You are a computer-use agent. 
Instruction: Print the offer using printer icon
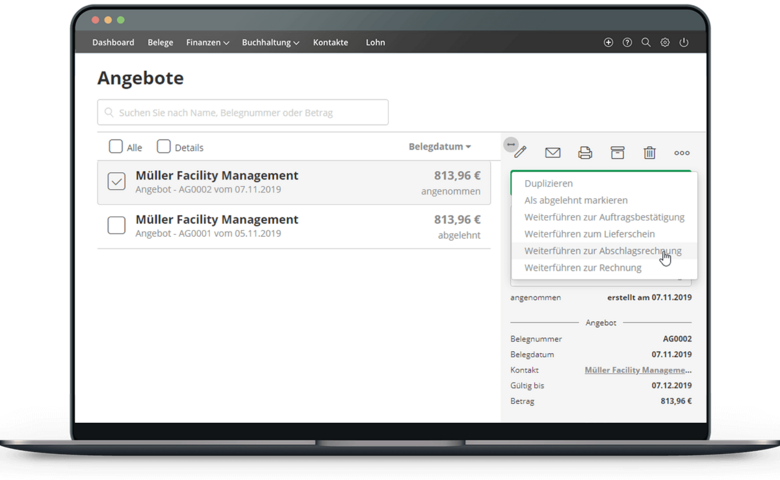pyautogui.click(x=585, y=153)
